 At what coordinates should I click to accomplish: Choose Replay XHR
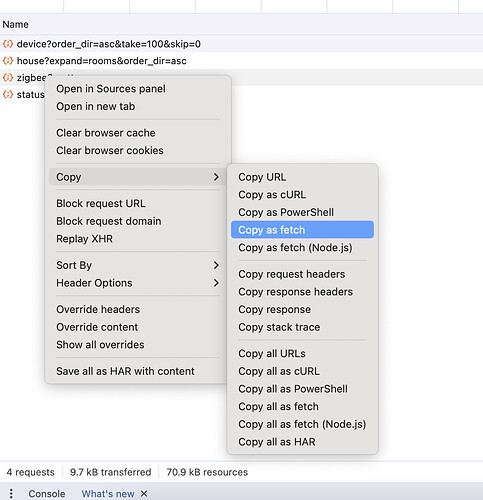pos(138,239)
